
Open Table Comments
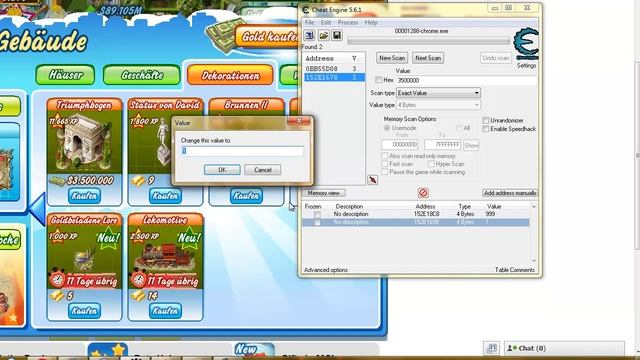[515, 270]
